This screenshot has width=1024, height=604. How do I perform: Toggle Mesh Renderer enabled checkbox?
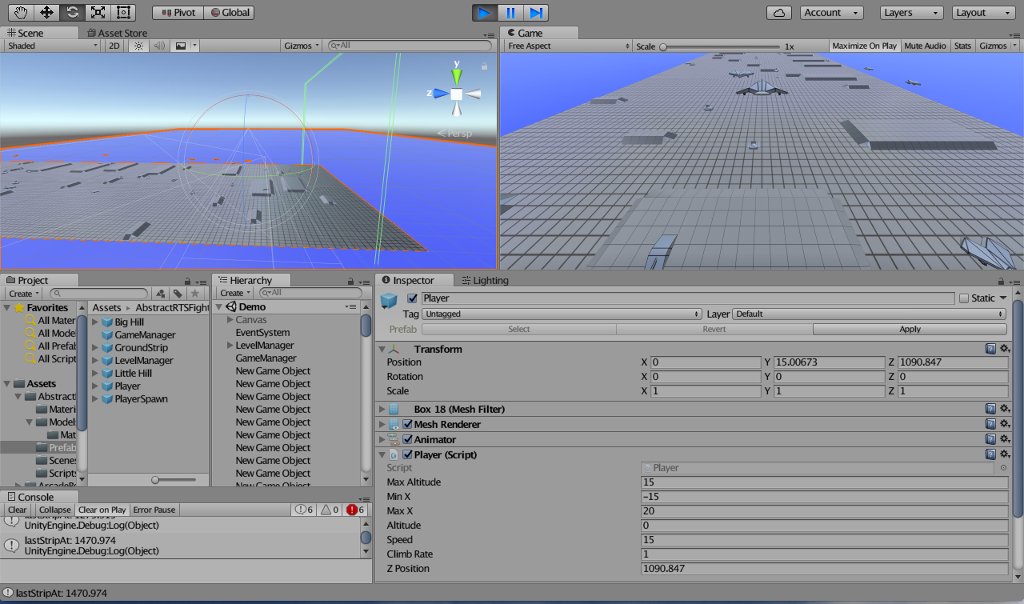click(408, 424)
